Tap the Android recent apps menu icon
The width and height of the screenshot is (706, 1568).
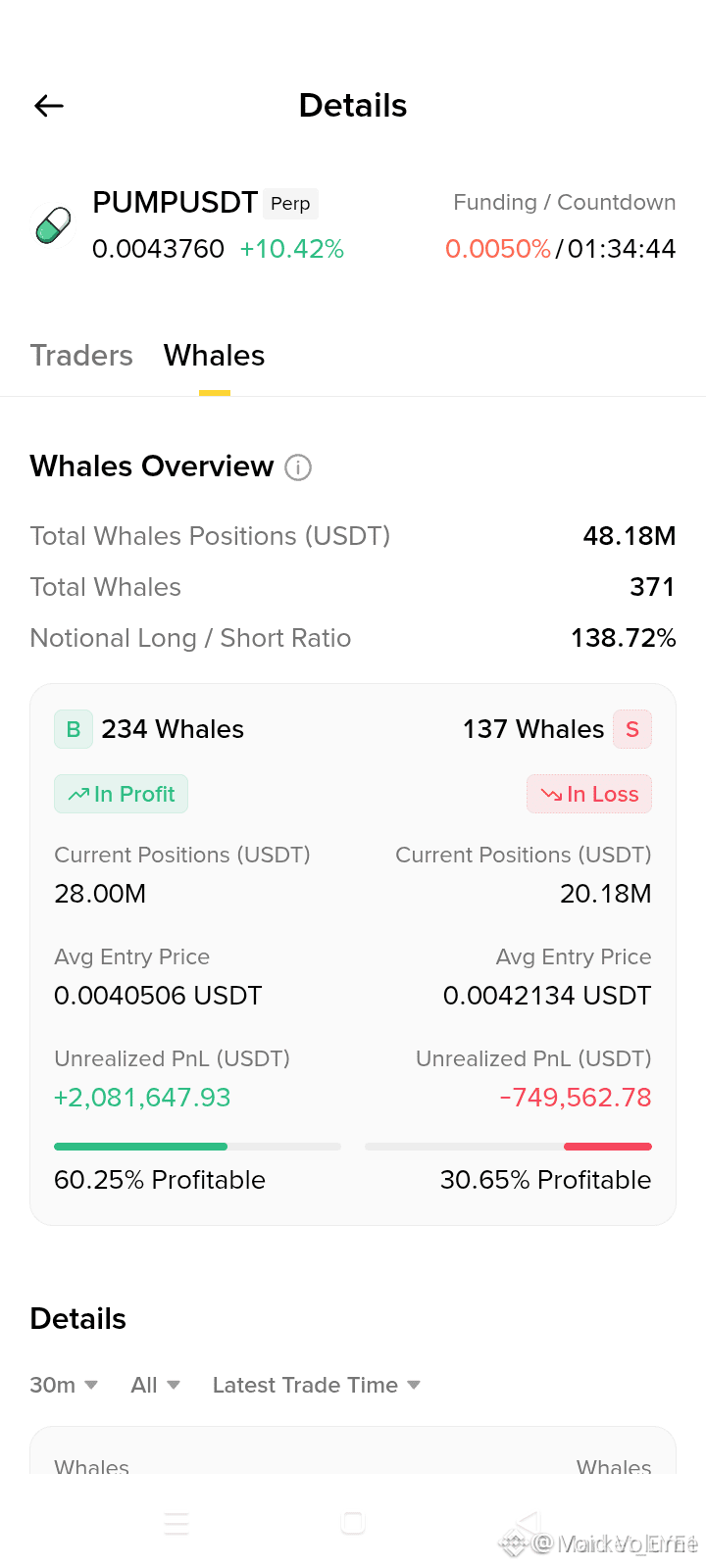point(176,1523)
